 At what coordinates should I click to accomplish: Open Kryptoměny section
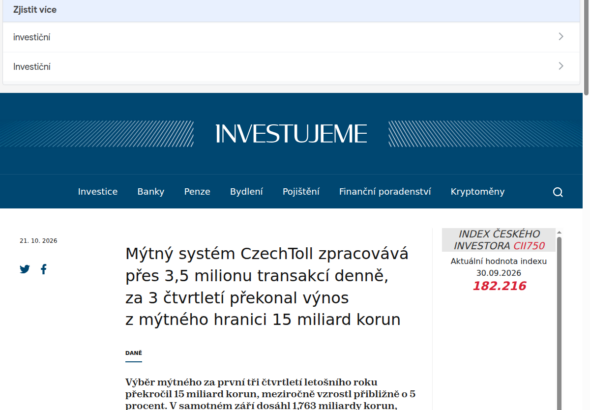(477, 192)
